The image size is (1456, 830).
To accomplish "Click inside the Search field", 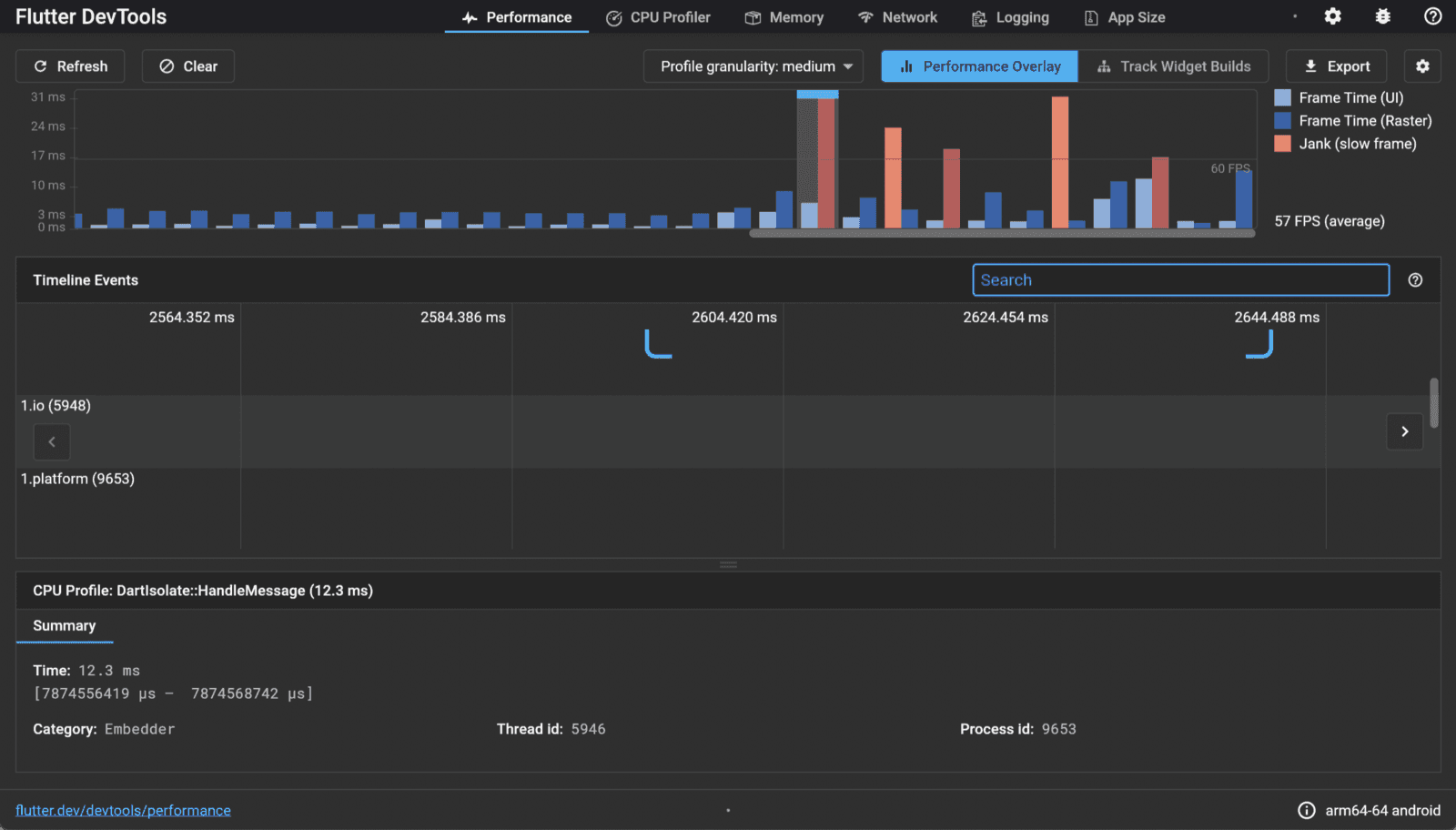I will point(1179,279).
